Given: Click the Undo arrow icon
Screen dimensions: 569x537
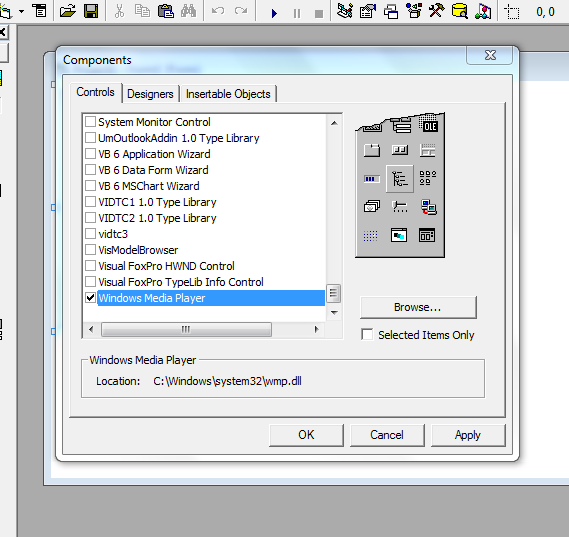Looking at the screenshot, I should point(218,11).
